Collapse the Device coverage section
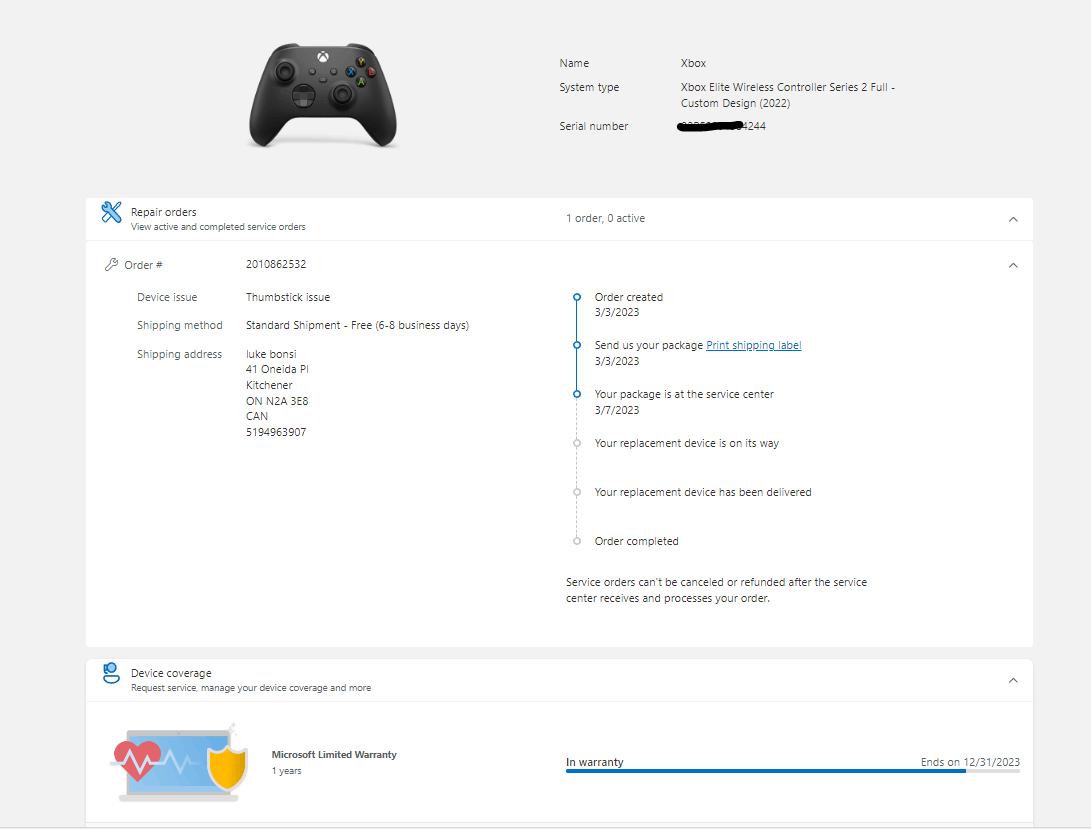 tap(1013, 680)
